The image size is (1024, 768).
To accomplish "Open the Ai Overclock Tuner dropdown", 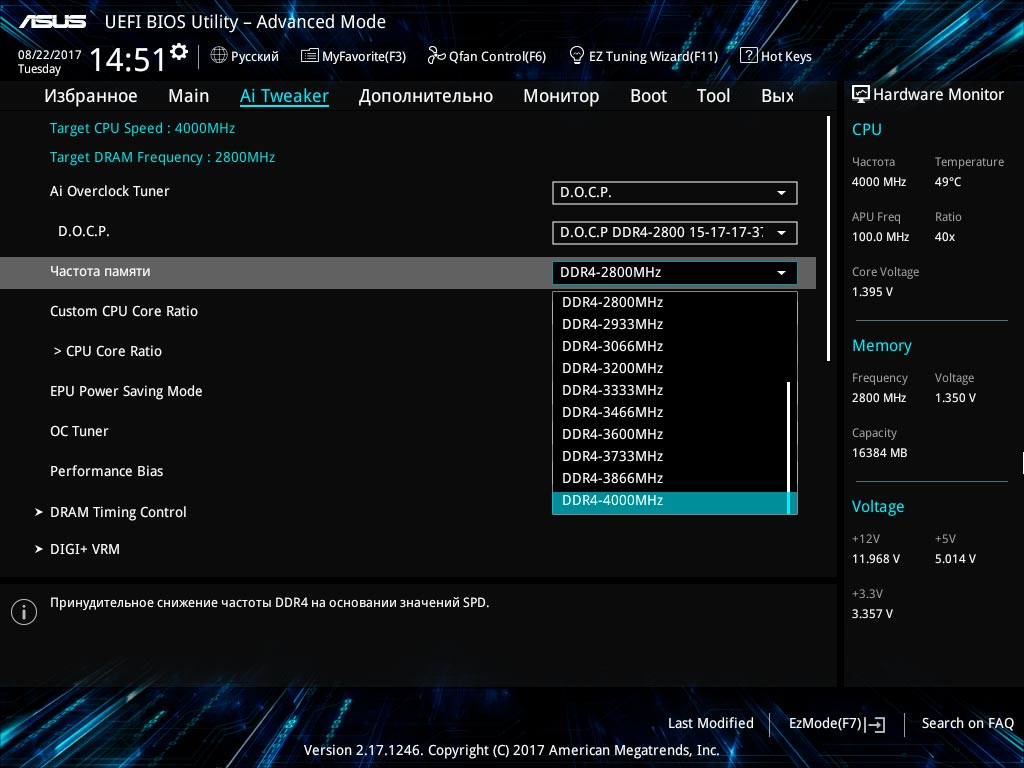I will coord(675,193).
